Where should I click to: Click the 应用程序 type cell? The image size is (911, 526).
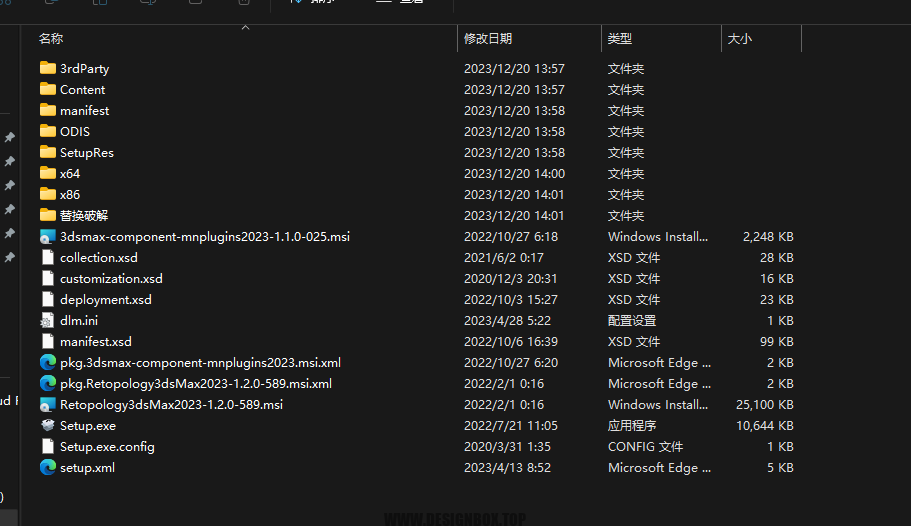click(632, 425)
